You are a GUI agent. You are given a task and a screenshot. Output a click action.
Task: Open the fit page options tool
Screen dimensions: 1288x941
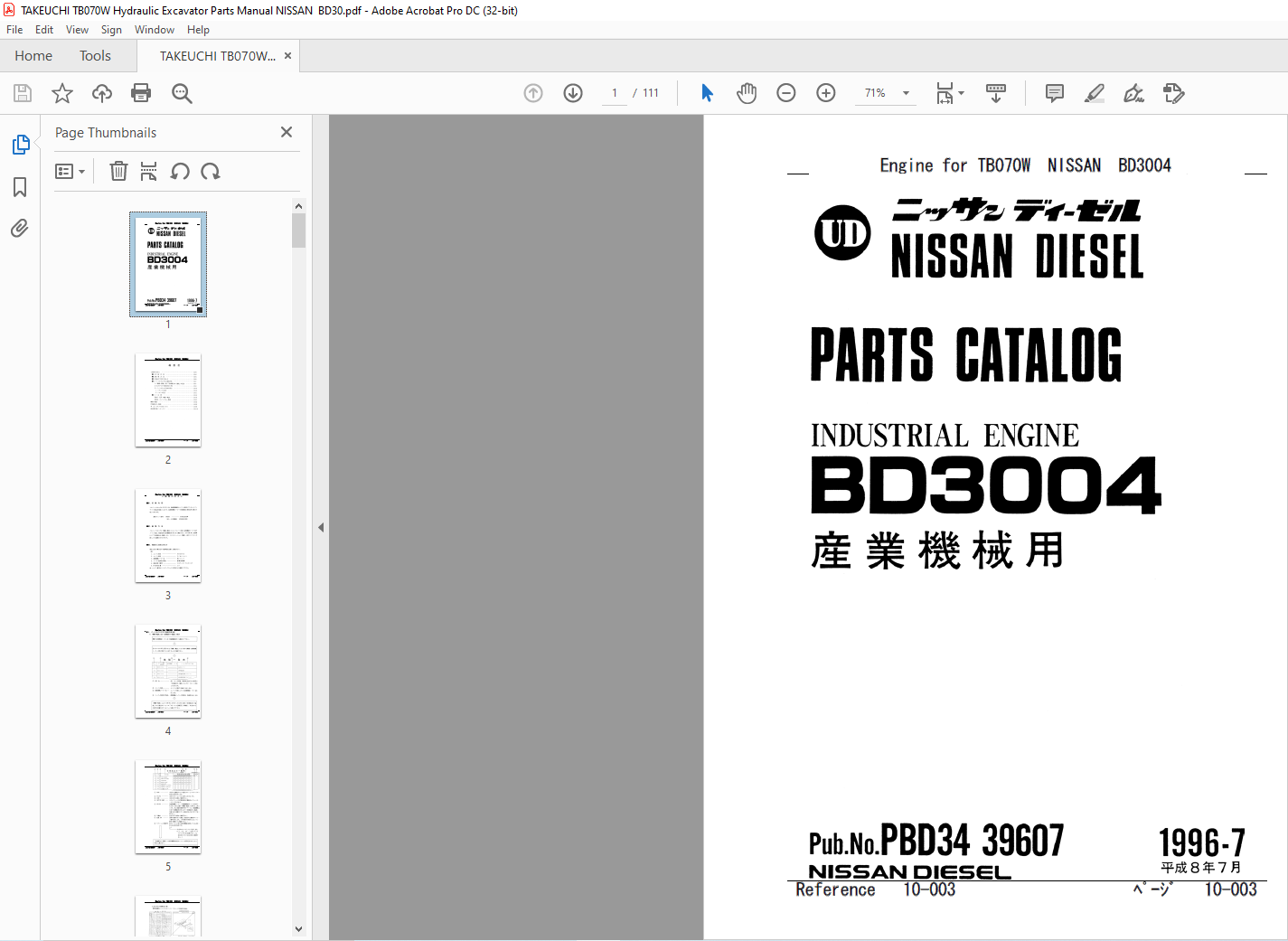950,93
